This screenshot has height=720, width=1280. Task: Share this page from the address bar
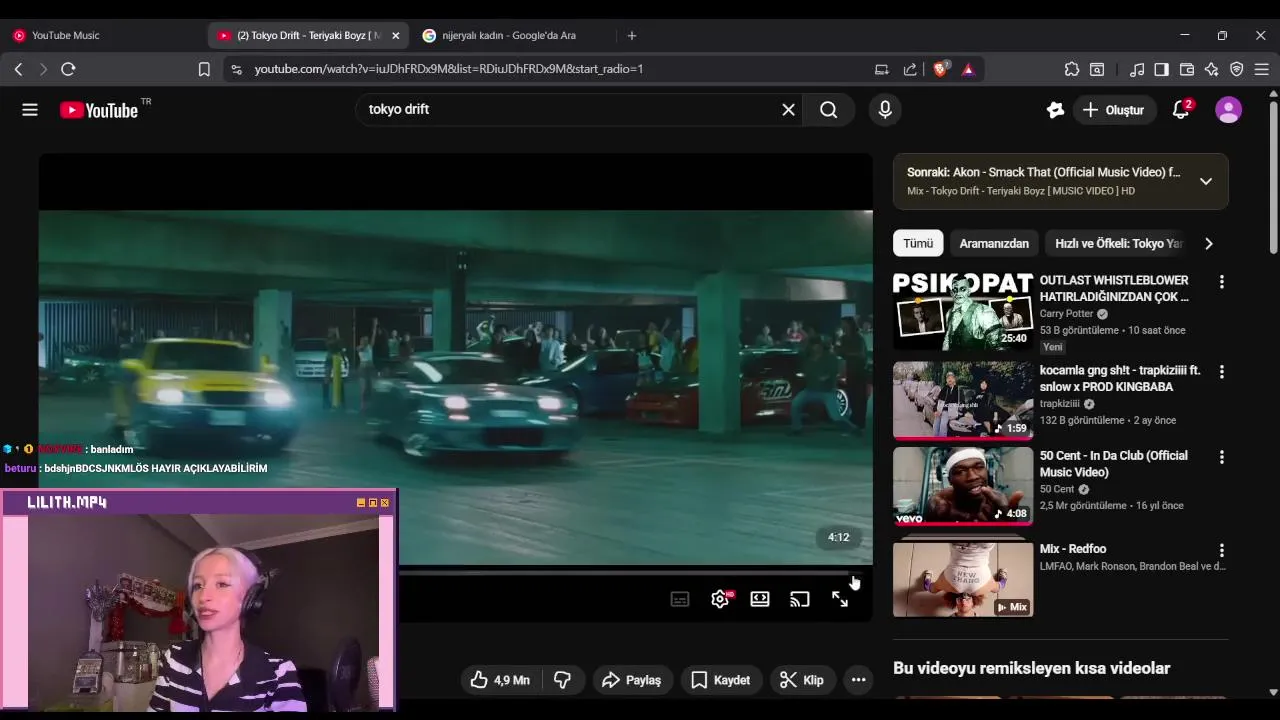coord(910,69)
